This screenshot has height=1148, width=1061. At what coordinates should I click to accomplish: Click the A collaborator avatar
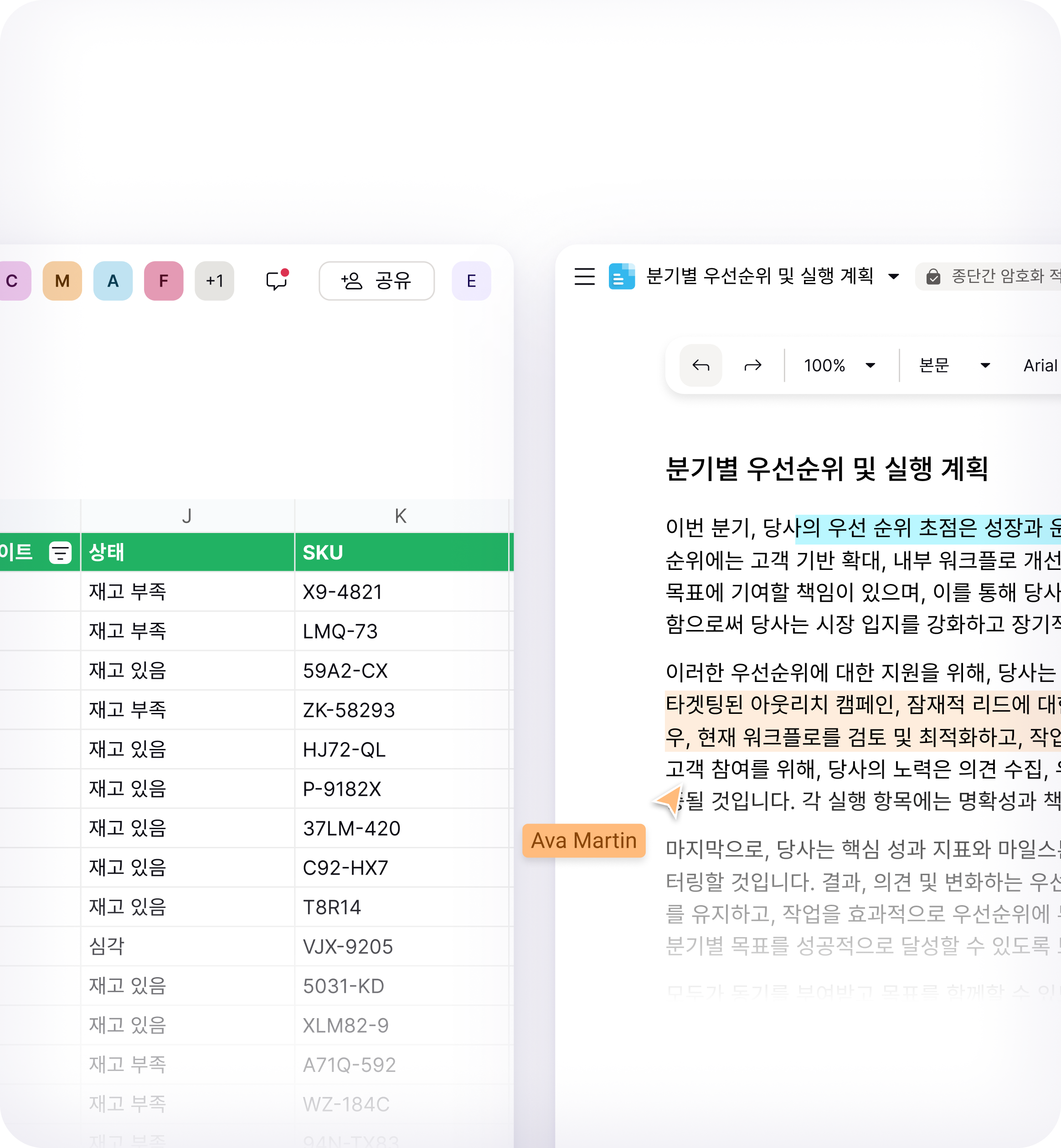coord(113,281)
